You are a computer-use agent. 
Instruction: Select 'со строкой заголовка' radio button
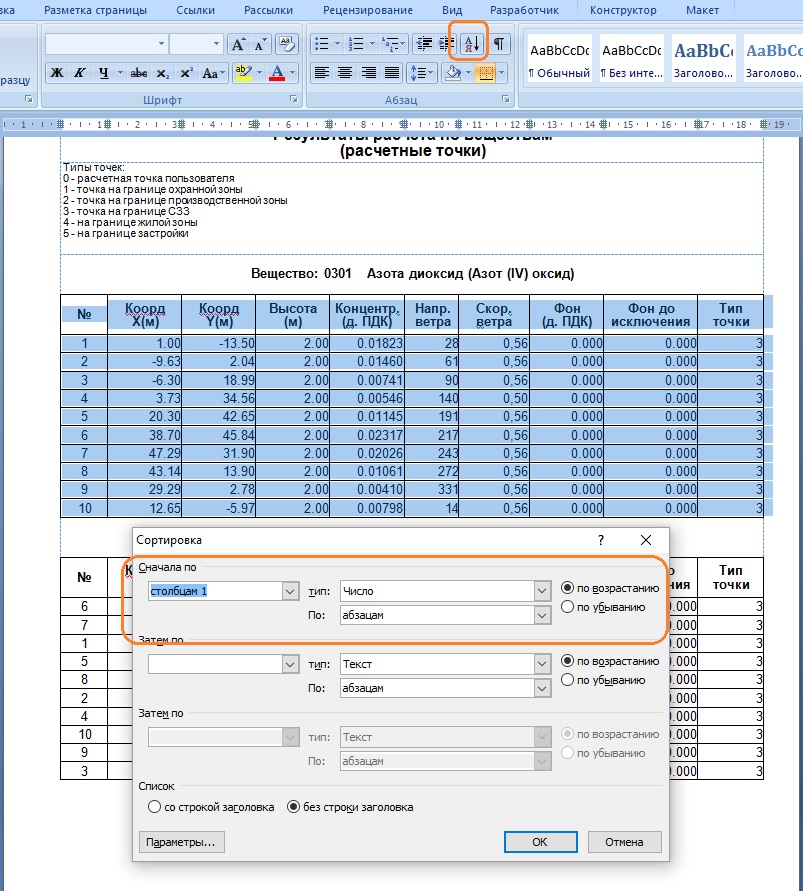tap(154, 807)
